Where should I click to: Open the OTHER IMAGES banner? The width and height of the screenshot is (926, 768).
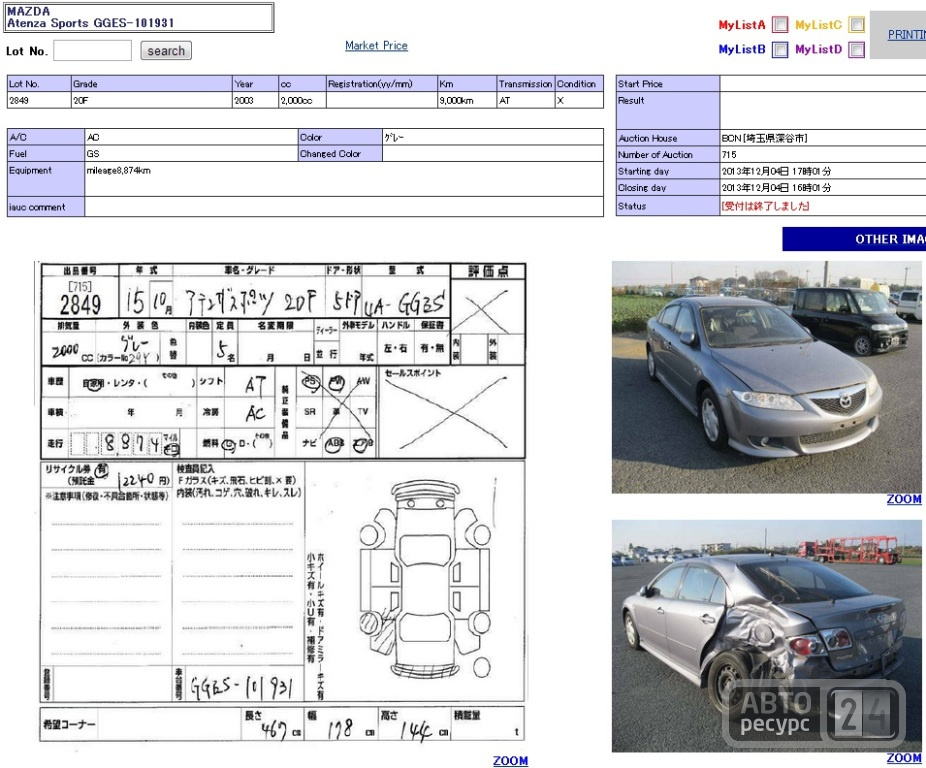(854, 239)
